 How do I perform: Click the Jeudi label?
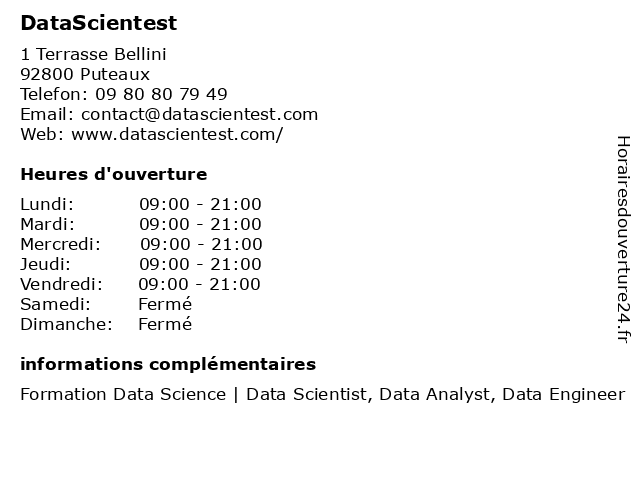pos(45,264)
